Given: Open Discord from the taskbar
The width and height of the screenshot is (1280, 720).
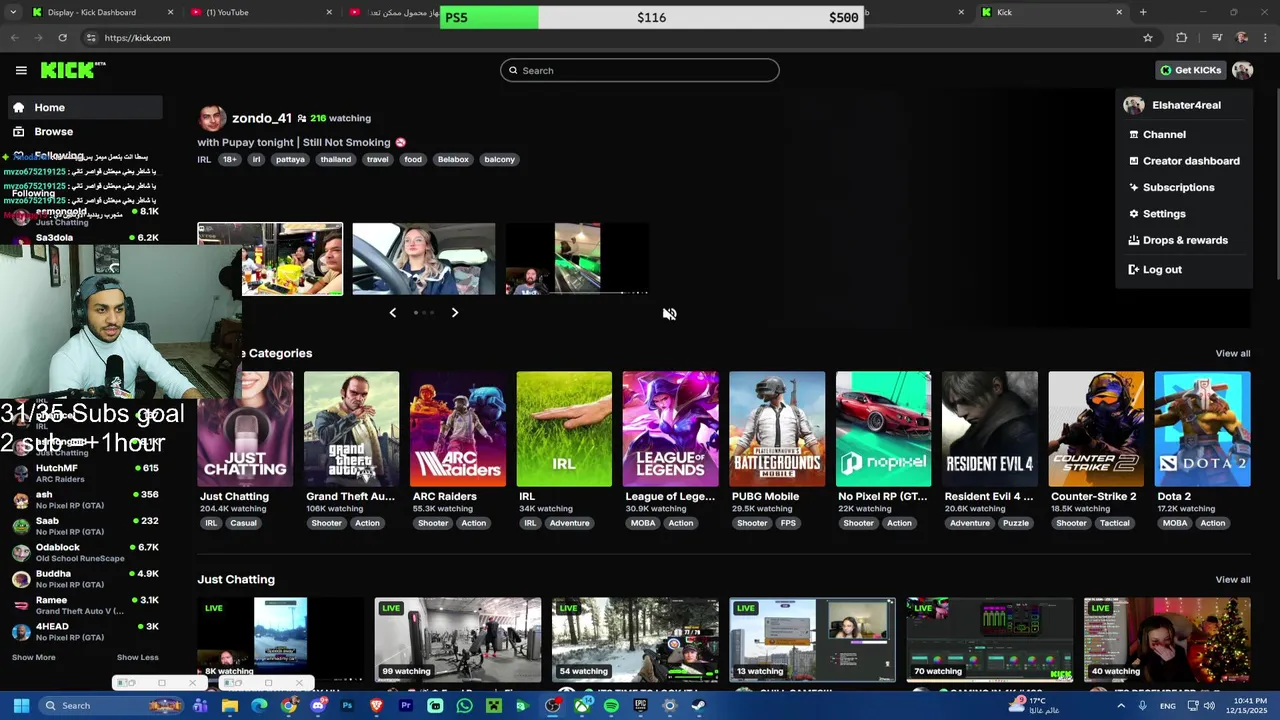Looking at the screenshot, I should pyautogui.click(x=318, y=705).
